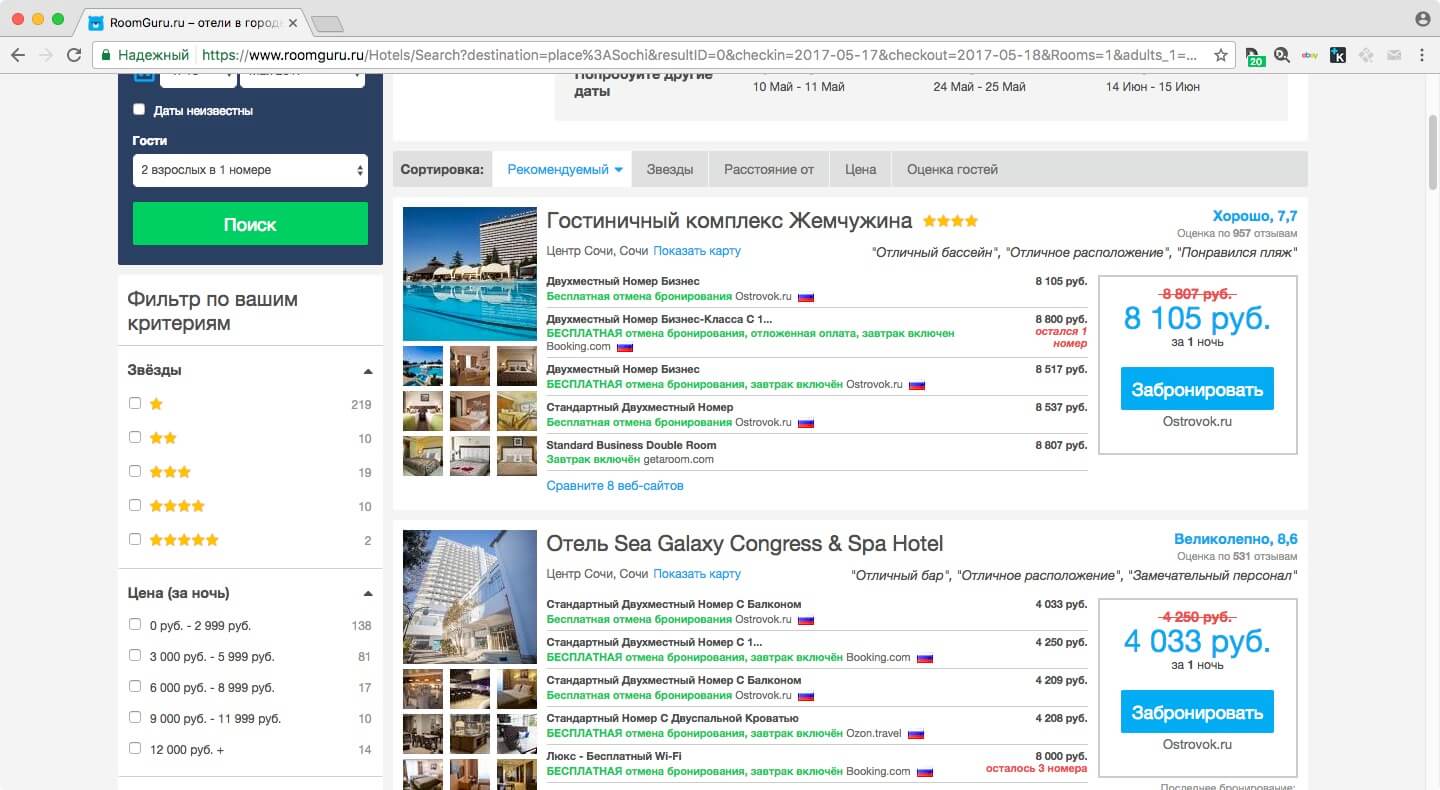Screen dimensions: 1440x790
Task: Open the K extension icon
Action: [1338, 55]
